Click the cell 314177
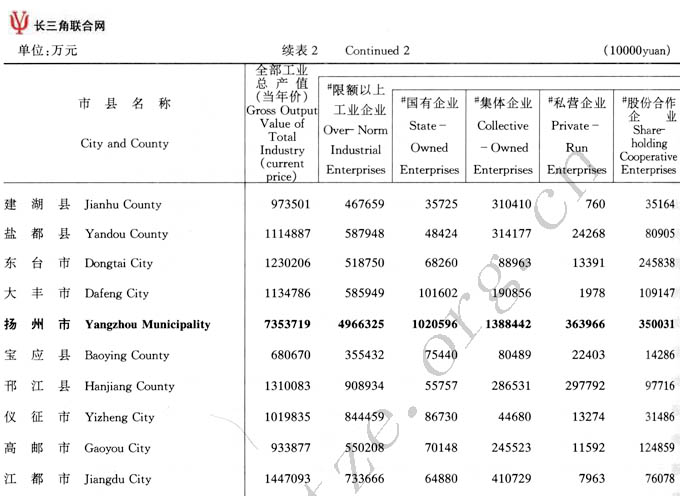The image size is (680, 496). (511, 234)
